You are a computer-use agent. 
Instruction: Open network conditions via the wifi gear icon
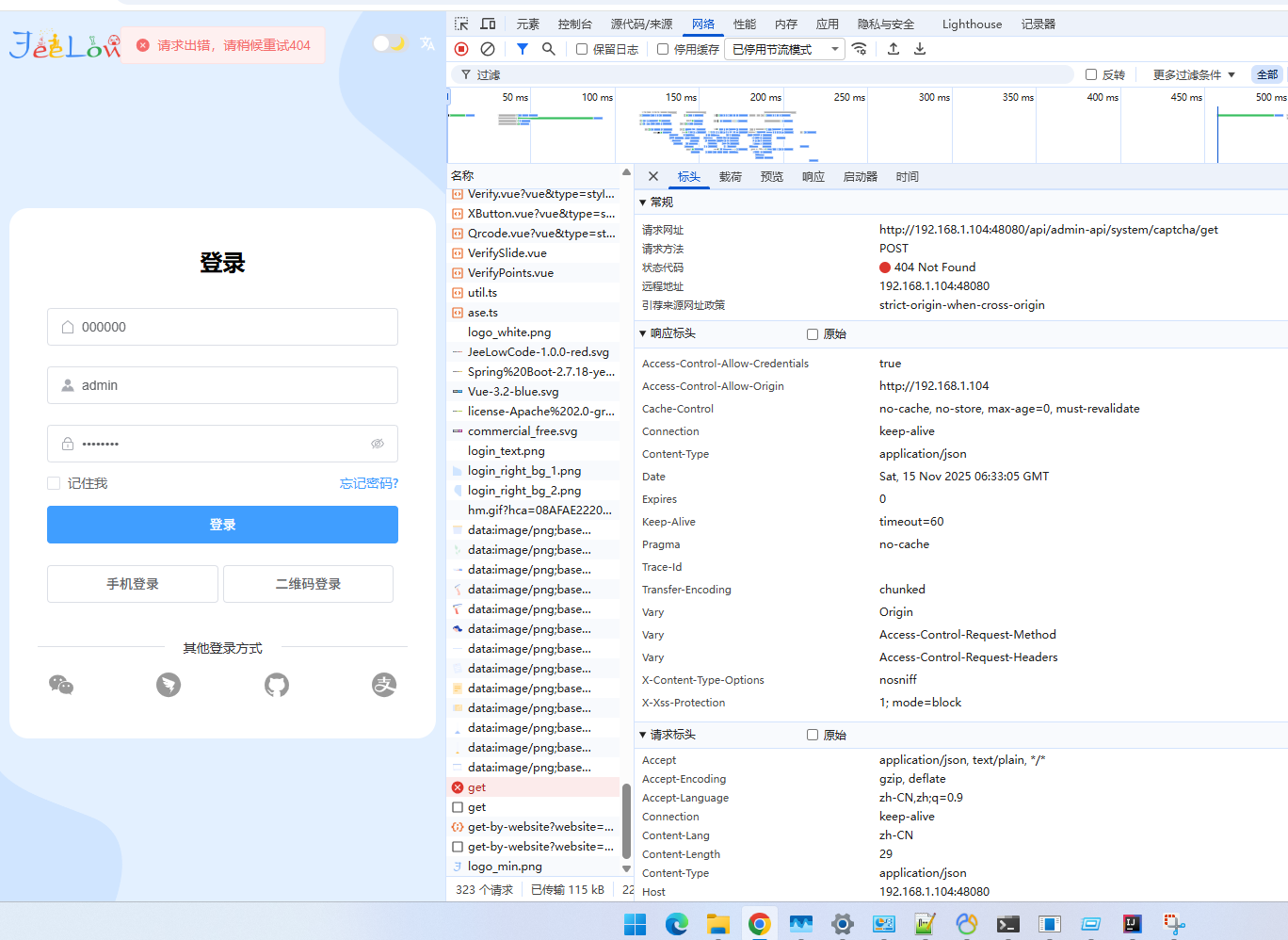[860, 49]
